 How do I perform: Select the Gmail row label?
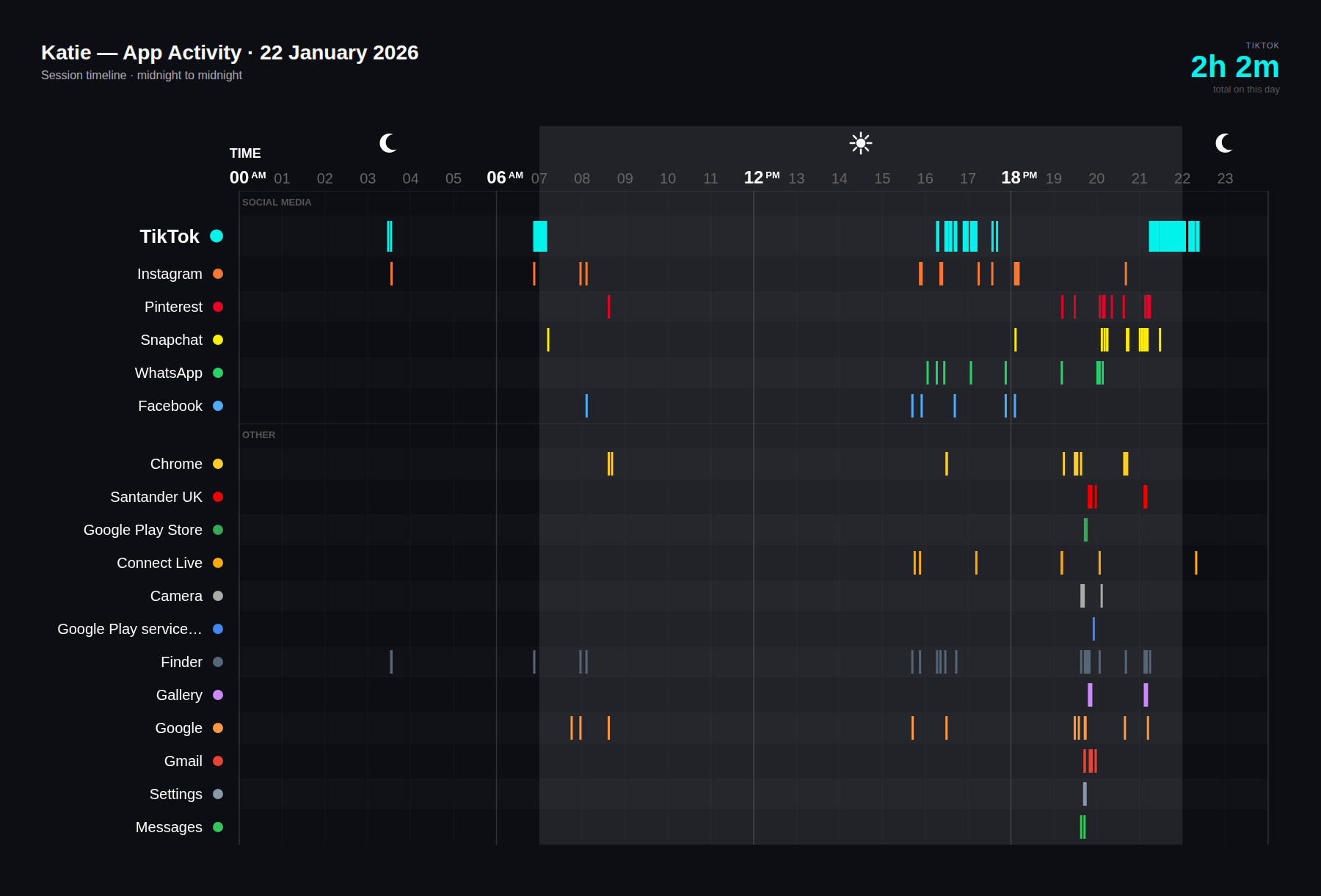(183, 761)
